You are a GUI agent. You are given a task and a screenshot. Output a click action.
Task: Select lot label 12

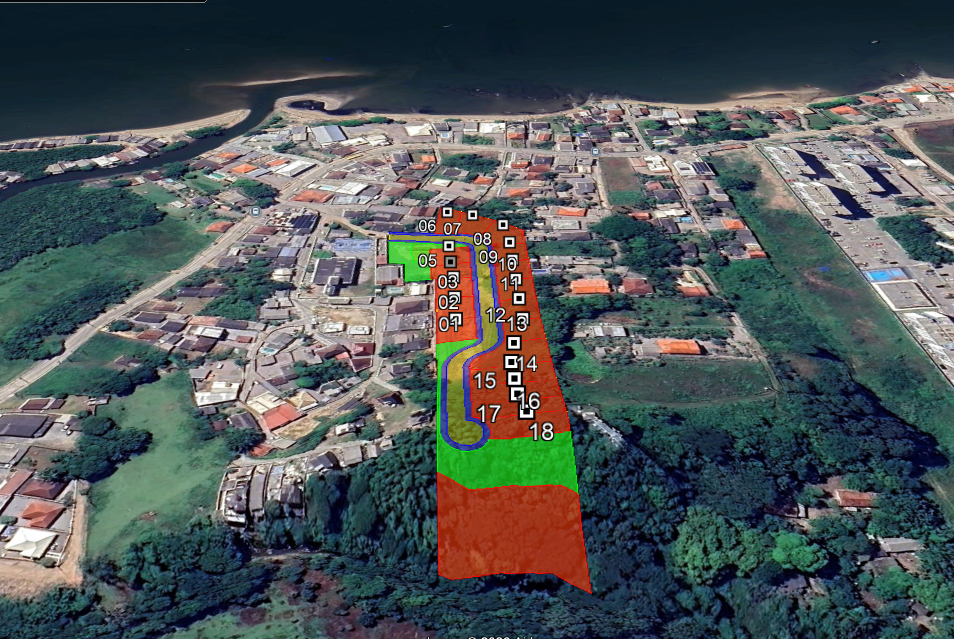pos(496,315)
